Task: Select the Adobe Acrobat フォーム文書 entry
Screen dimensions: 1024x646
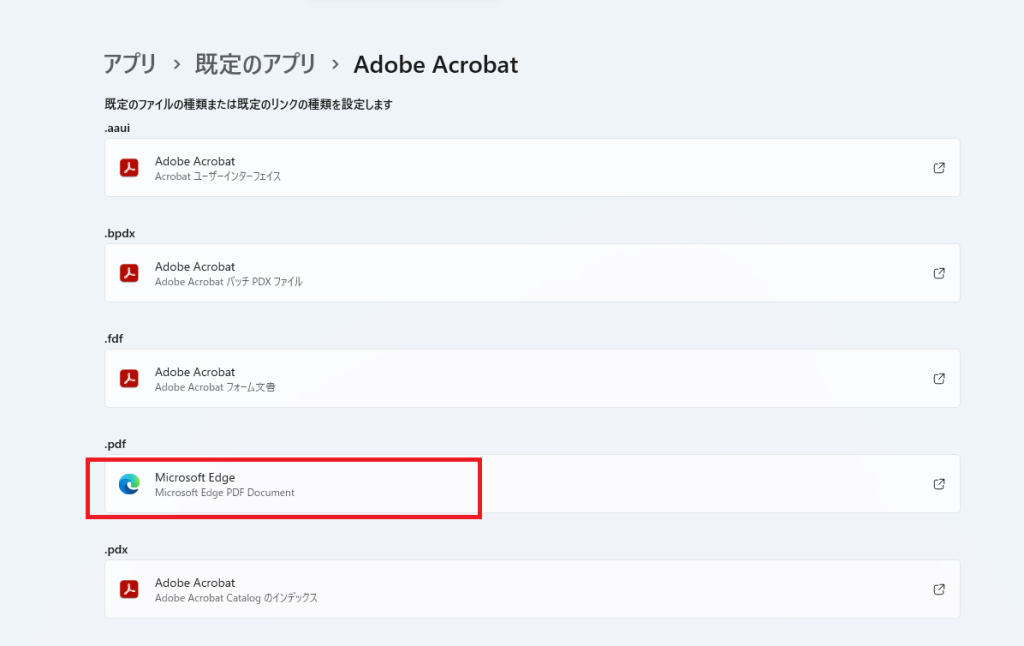Action: pyautogui.click(x=532, y=379)
